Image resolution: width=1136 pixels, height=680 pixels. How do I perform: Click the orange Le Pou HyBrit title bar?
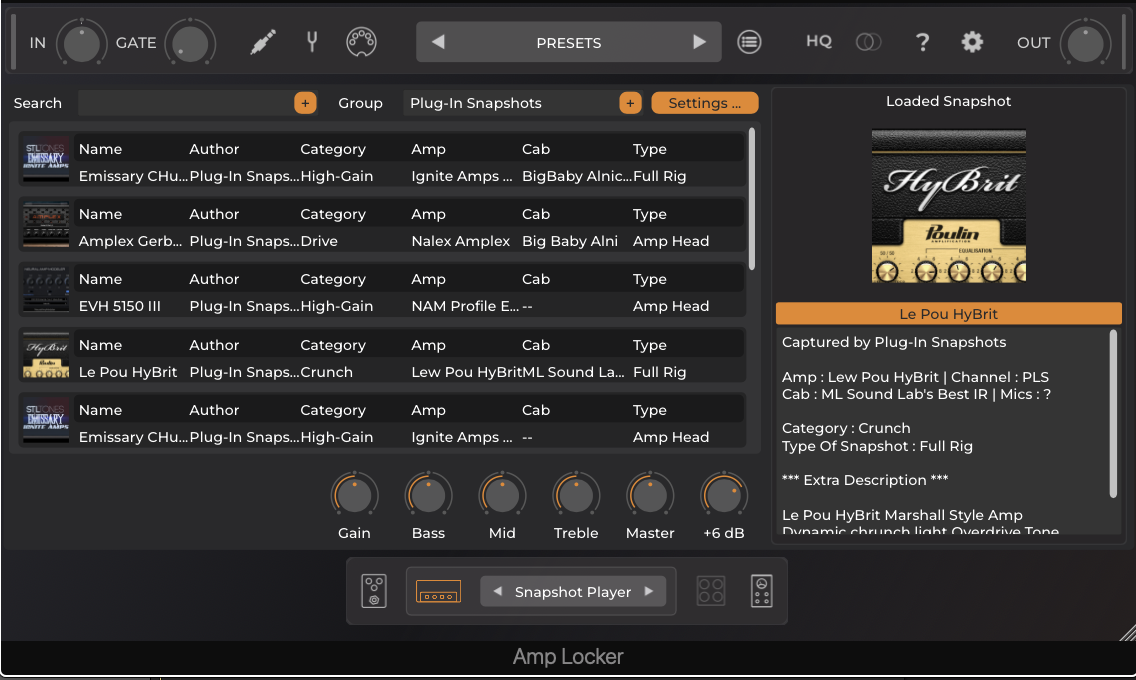click(x=948, y=314)
